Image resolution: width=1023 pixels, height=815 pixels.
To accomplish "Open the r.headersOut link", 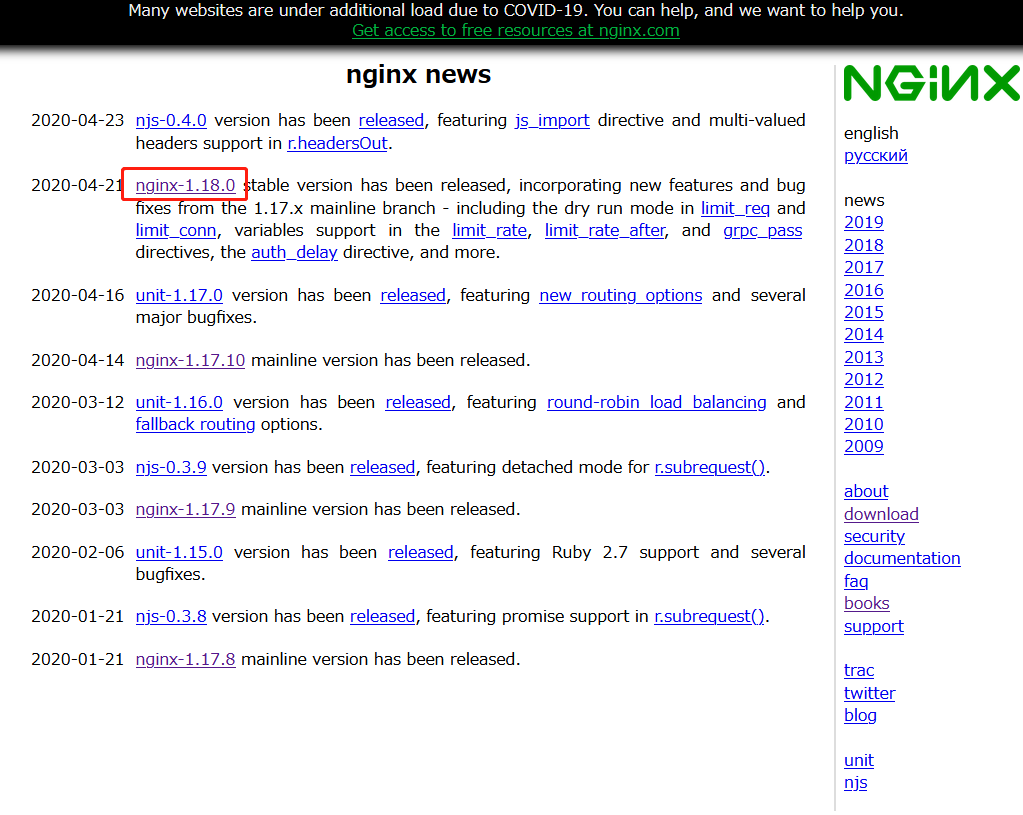I will 337,143.
